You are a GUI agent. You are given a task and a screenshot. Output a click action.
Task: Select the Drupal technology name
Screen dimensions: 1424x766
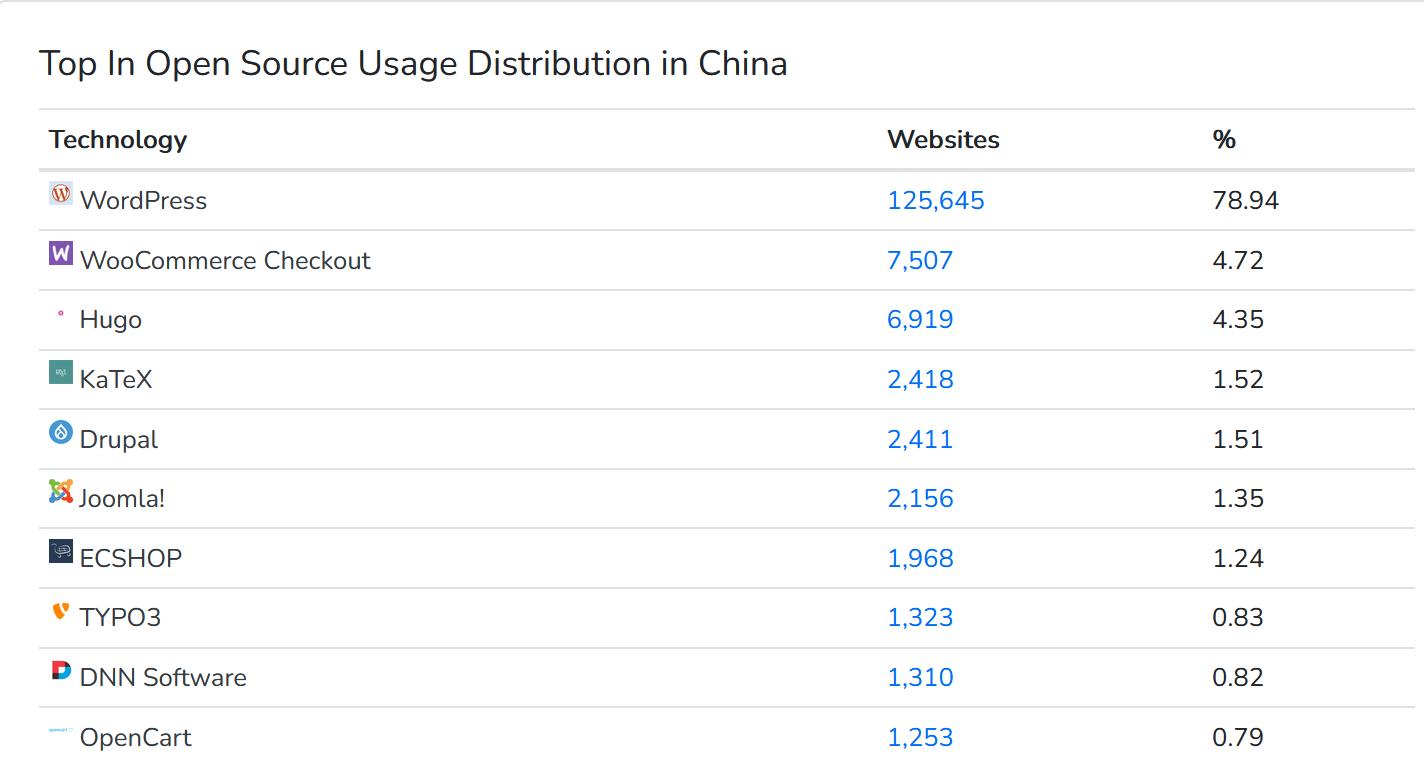coord(119,440)
